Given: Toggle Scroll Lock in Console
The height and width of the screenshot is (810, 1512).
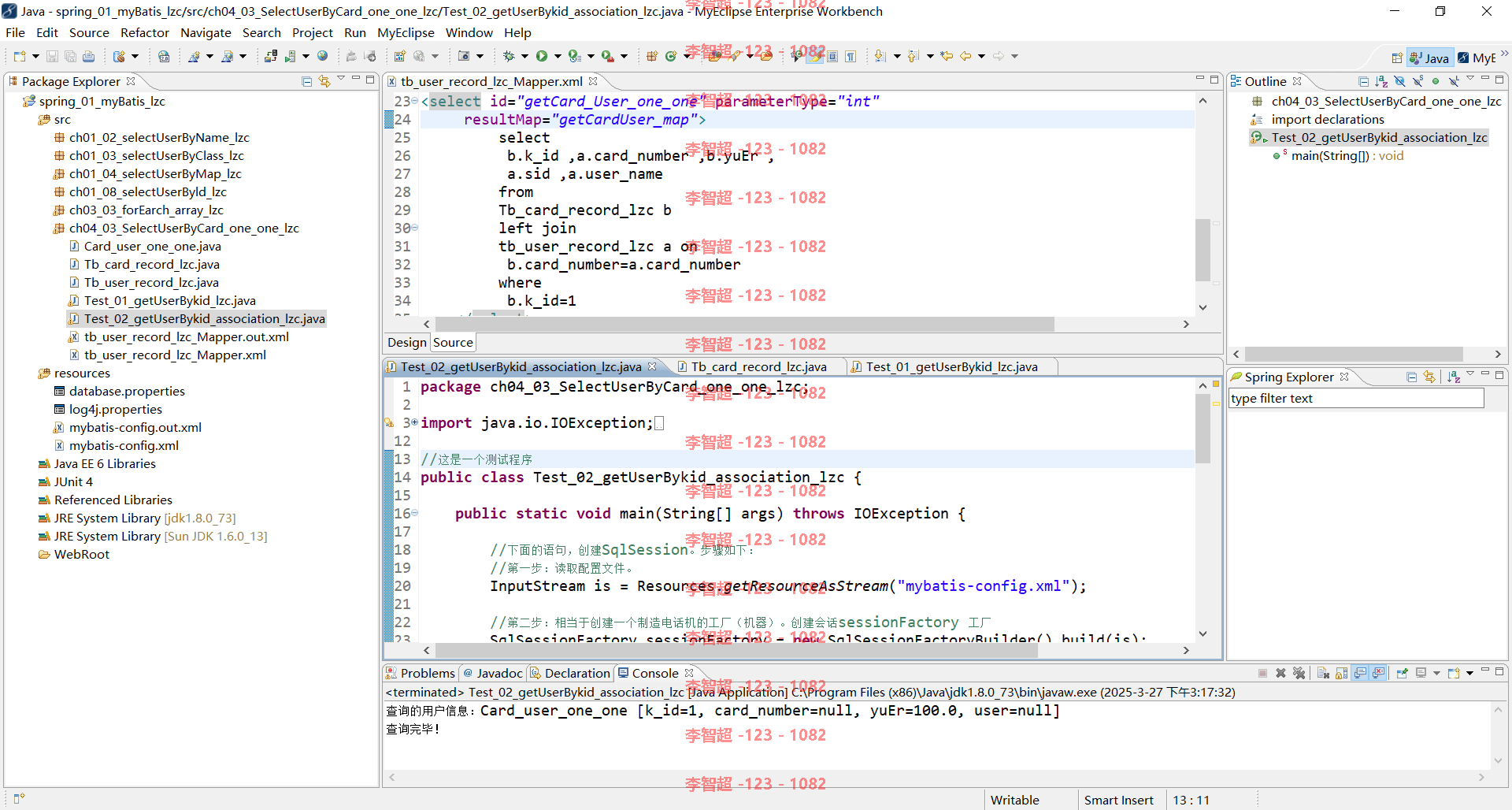Looking at the screenshot, I should [1341, 673].
